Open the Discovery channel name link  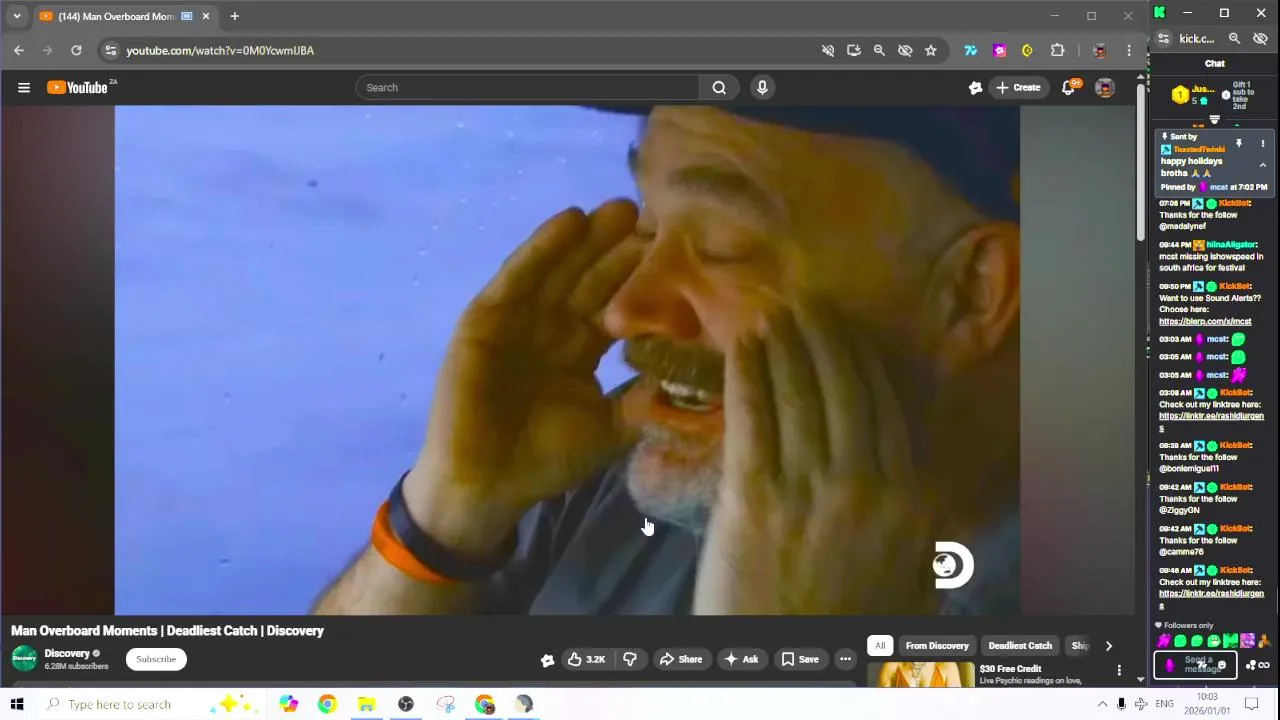coord(67,653)
